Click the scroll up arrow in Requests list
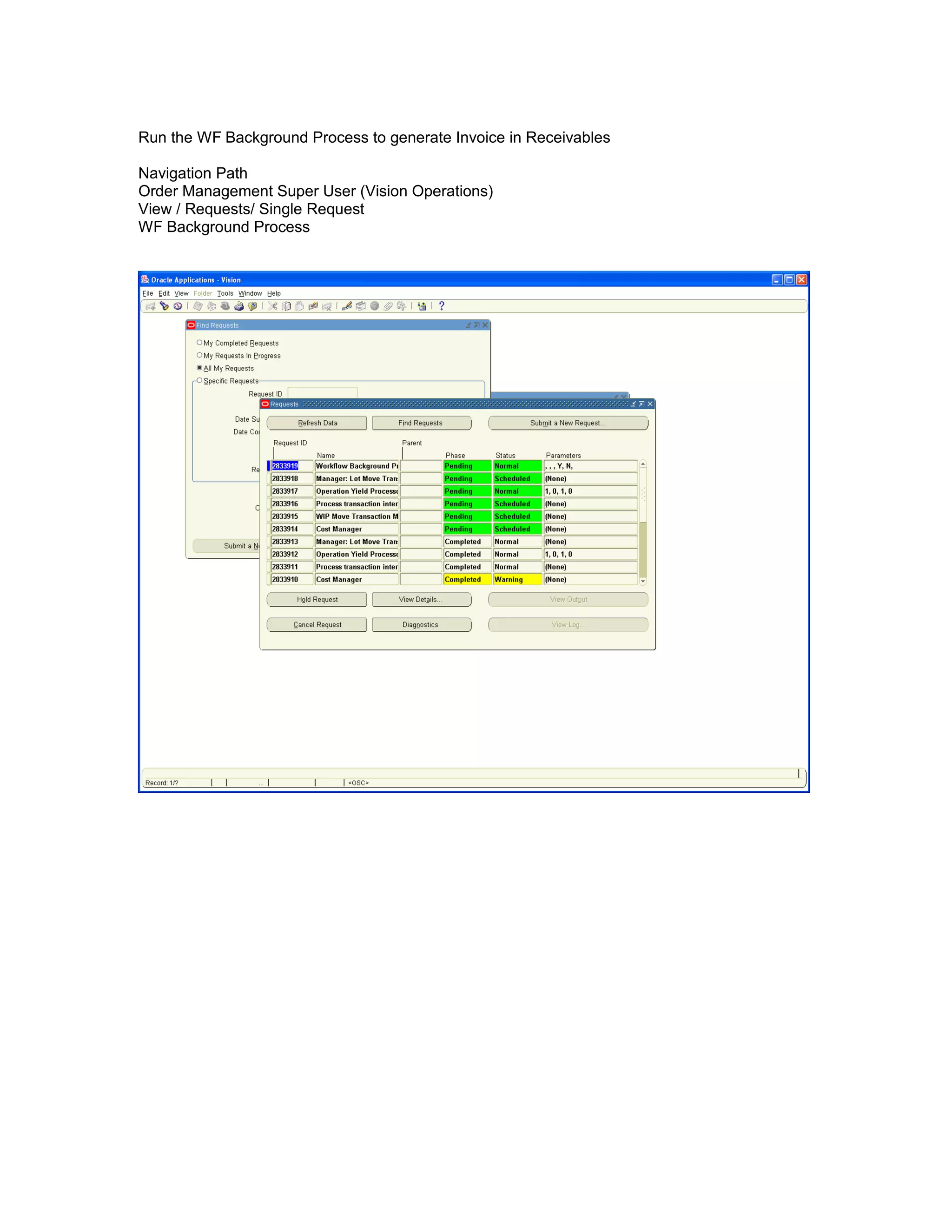This screenshot has height=1232, width=952. tap(643, 464)
